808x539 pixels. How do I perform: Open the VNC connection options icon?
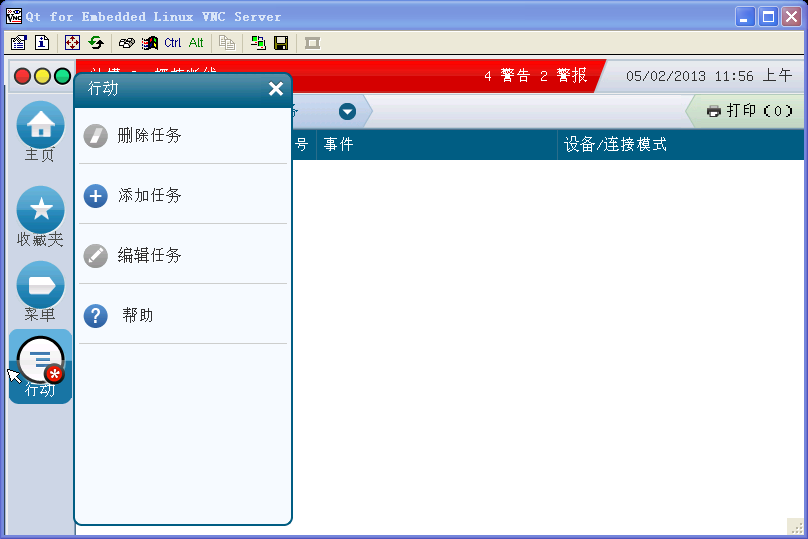click(x=18, y=43)
